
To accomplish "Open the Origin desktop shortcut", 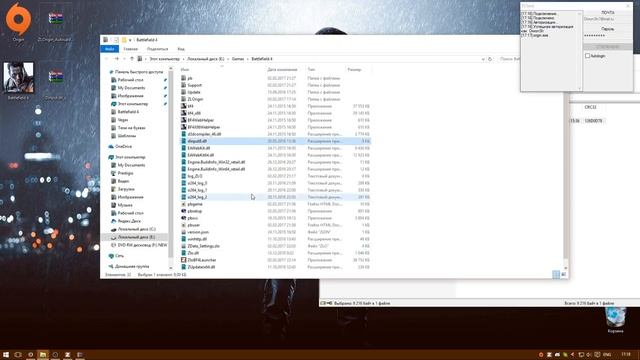I will point(18,21).
